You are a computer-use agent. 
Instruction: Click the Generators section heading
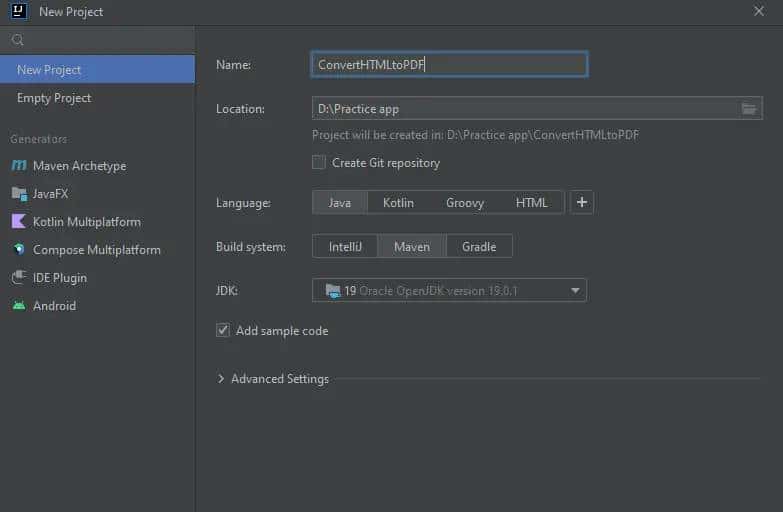click(38, 139)
